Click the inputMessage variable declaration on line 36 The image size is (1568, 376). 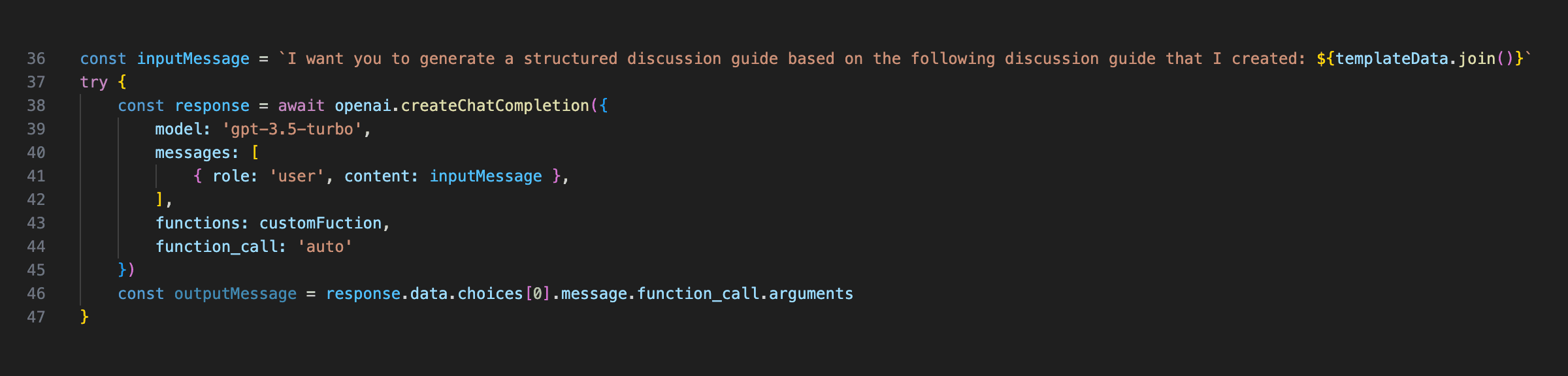tap(193, 59)
